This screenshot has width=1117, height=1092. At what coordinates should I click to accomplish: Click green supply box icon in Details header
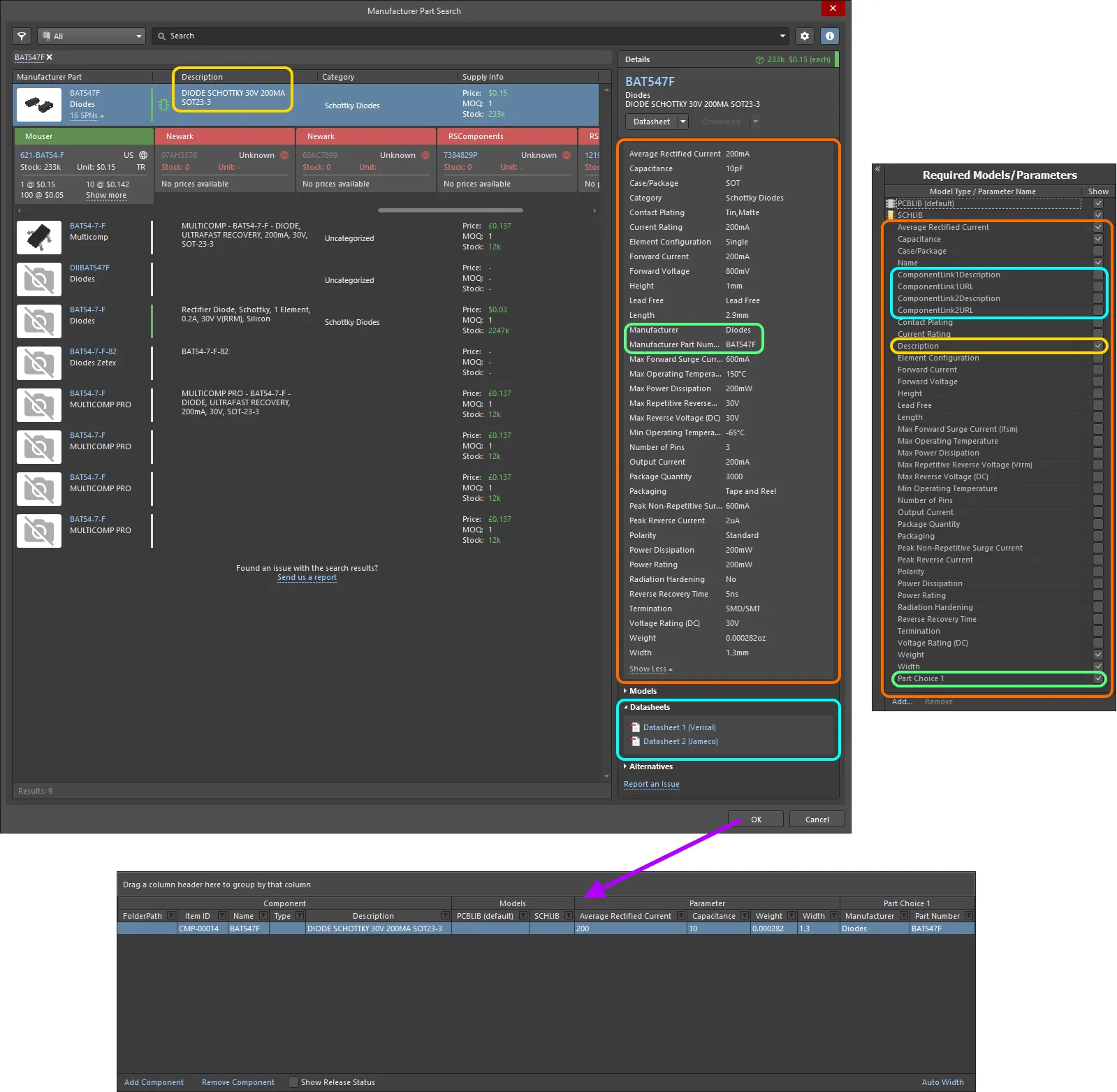(759, 60)
